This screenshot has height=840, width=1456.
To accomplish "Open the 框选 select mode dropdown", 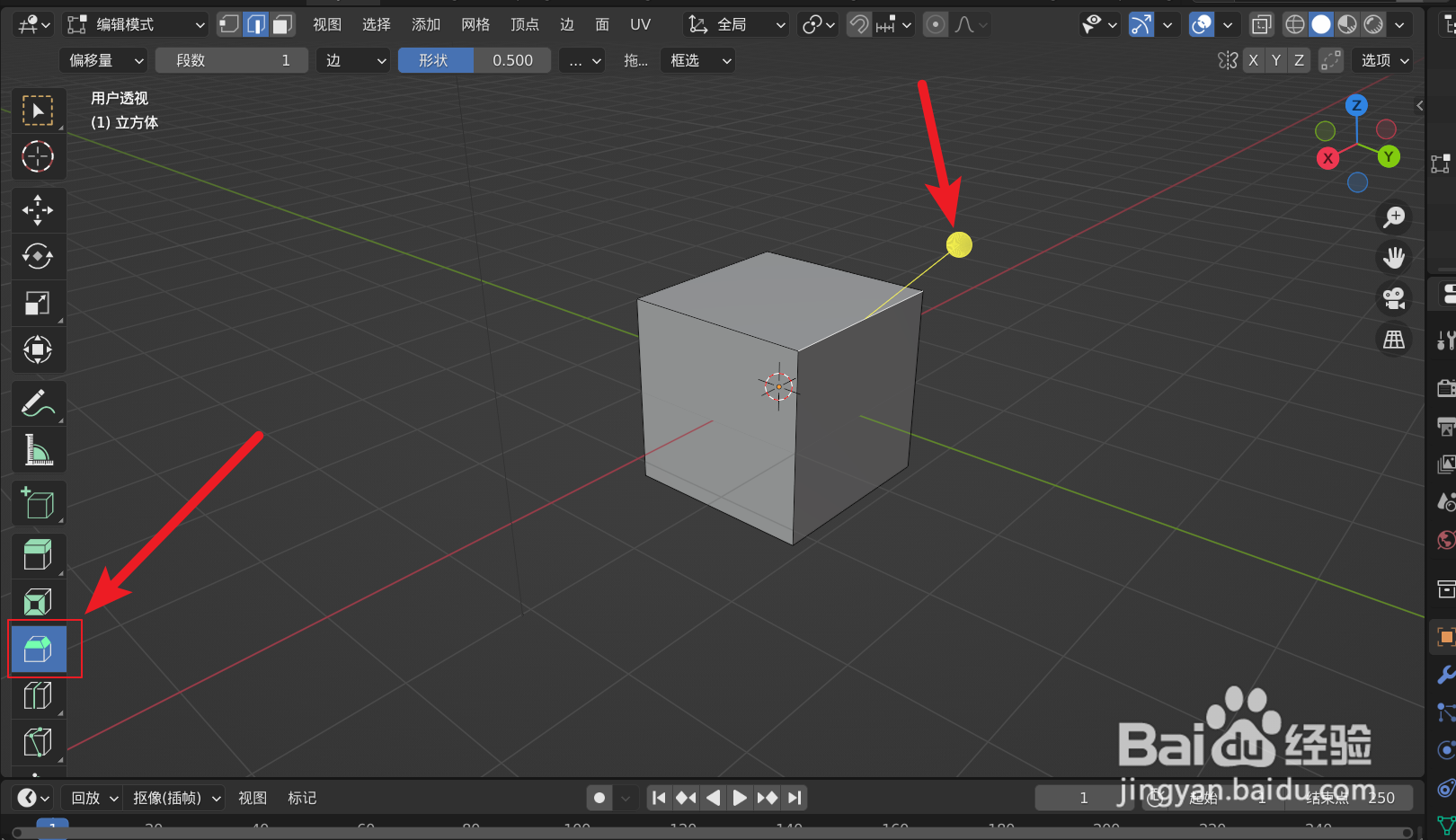I will pyautogui.click(x=698, y=60).
